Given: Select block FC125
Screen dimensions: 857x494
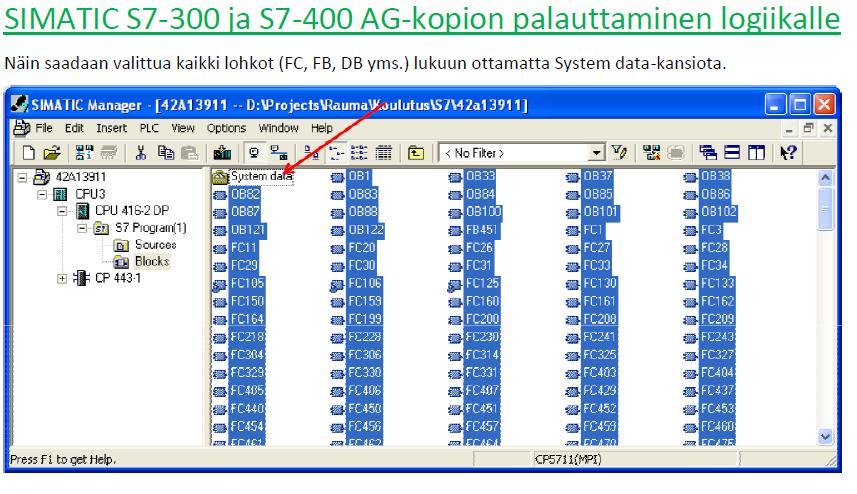Looking at the screenshot, I should 482,283.
